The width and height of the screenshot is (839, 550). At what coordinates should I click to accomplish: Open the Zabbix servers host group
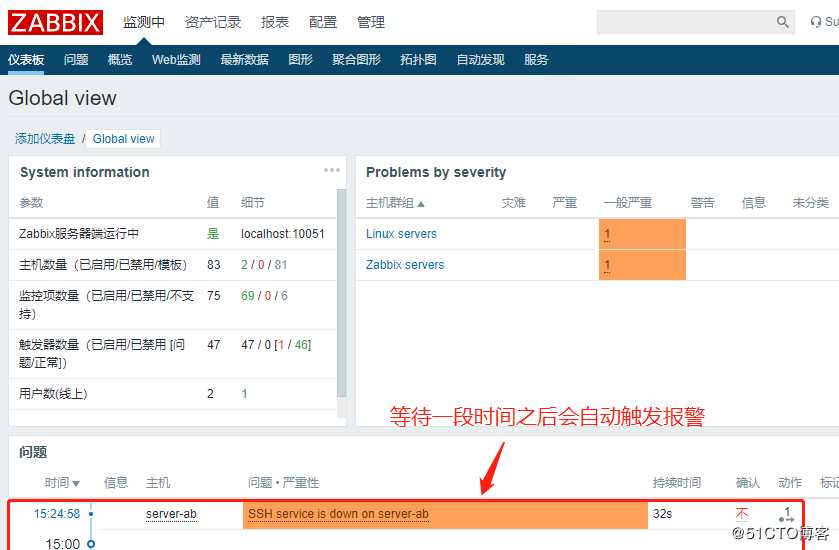[x=405, y=265]
